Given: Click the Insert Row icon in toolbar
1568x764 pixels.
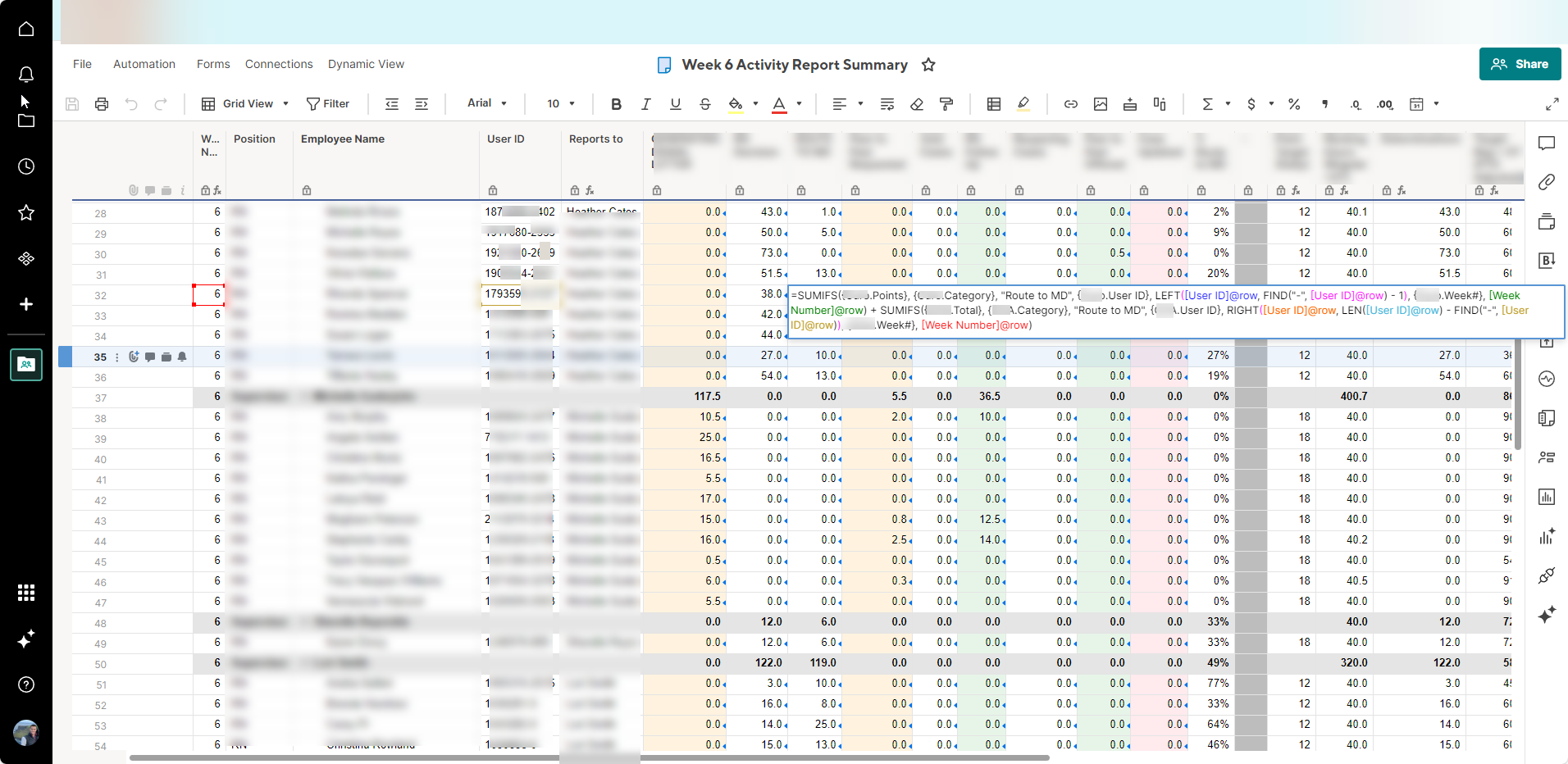Looking at the screenshot, I should [x=1130, y=104].
